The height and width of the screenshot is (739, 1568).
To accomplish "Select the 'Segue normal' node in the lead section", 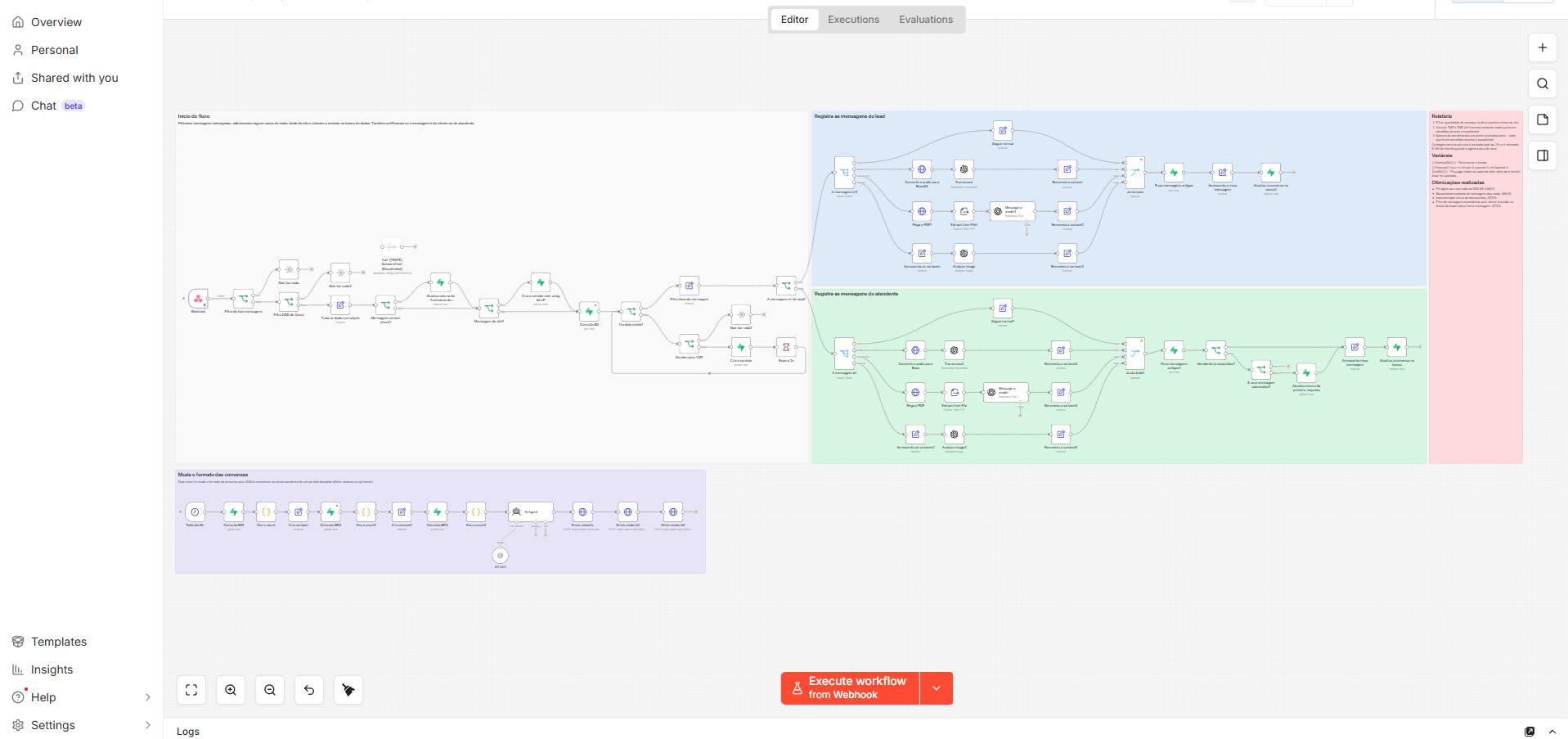I will tap(1003, 131).
